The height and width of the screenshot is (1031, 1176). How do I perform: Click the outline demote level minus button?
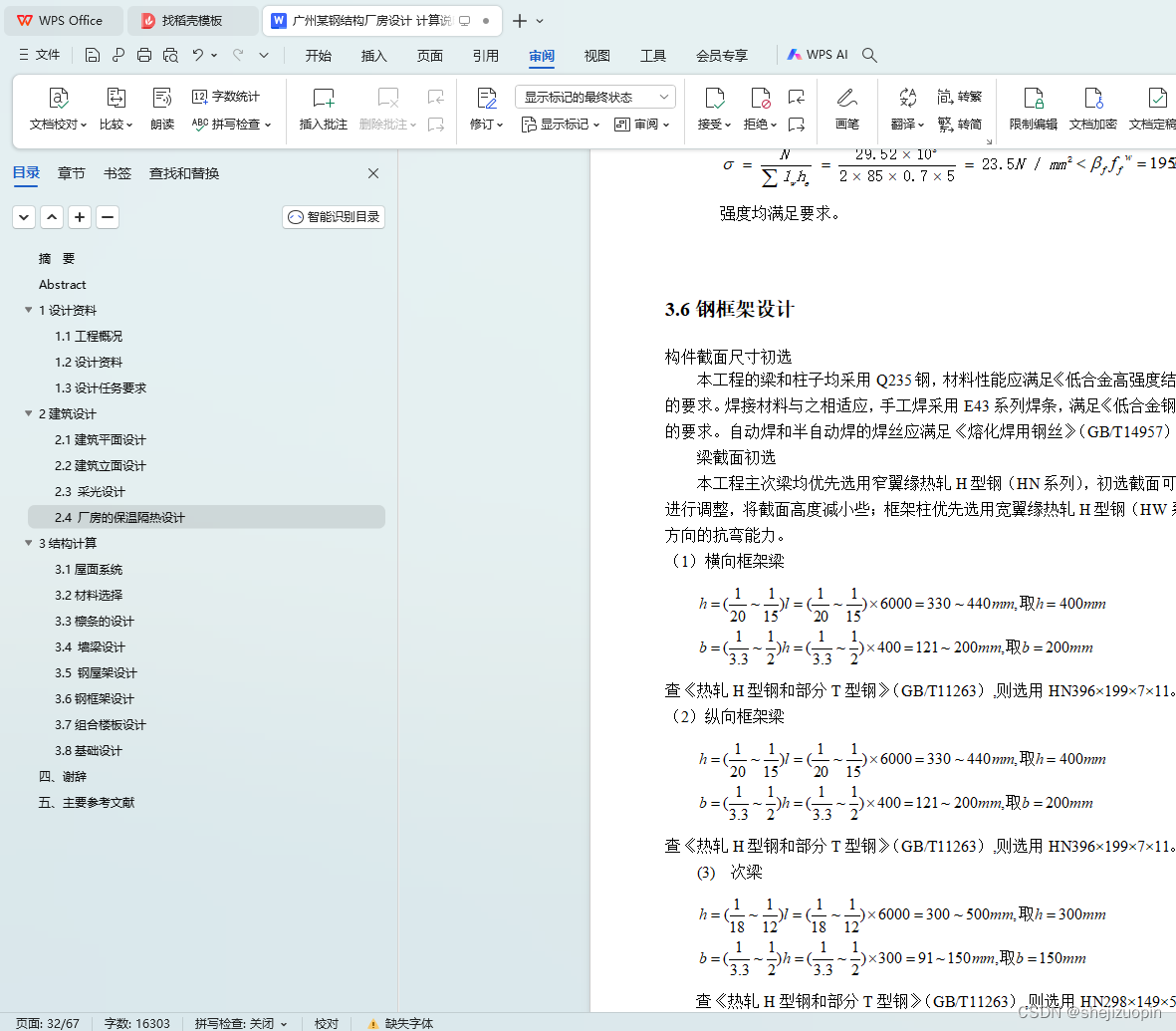click(108, 217)
